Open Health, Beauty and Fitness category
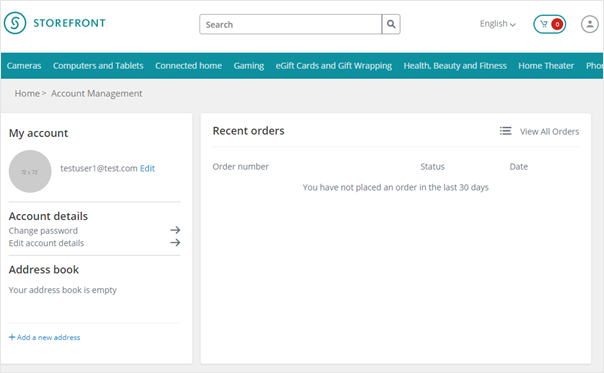Image resolution: width=604 pixels, height=373 pixels. click(x=455, y=66)
